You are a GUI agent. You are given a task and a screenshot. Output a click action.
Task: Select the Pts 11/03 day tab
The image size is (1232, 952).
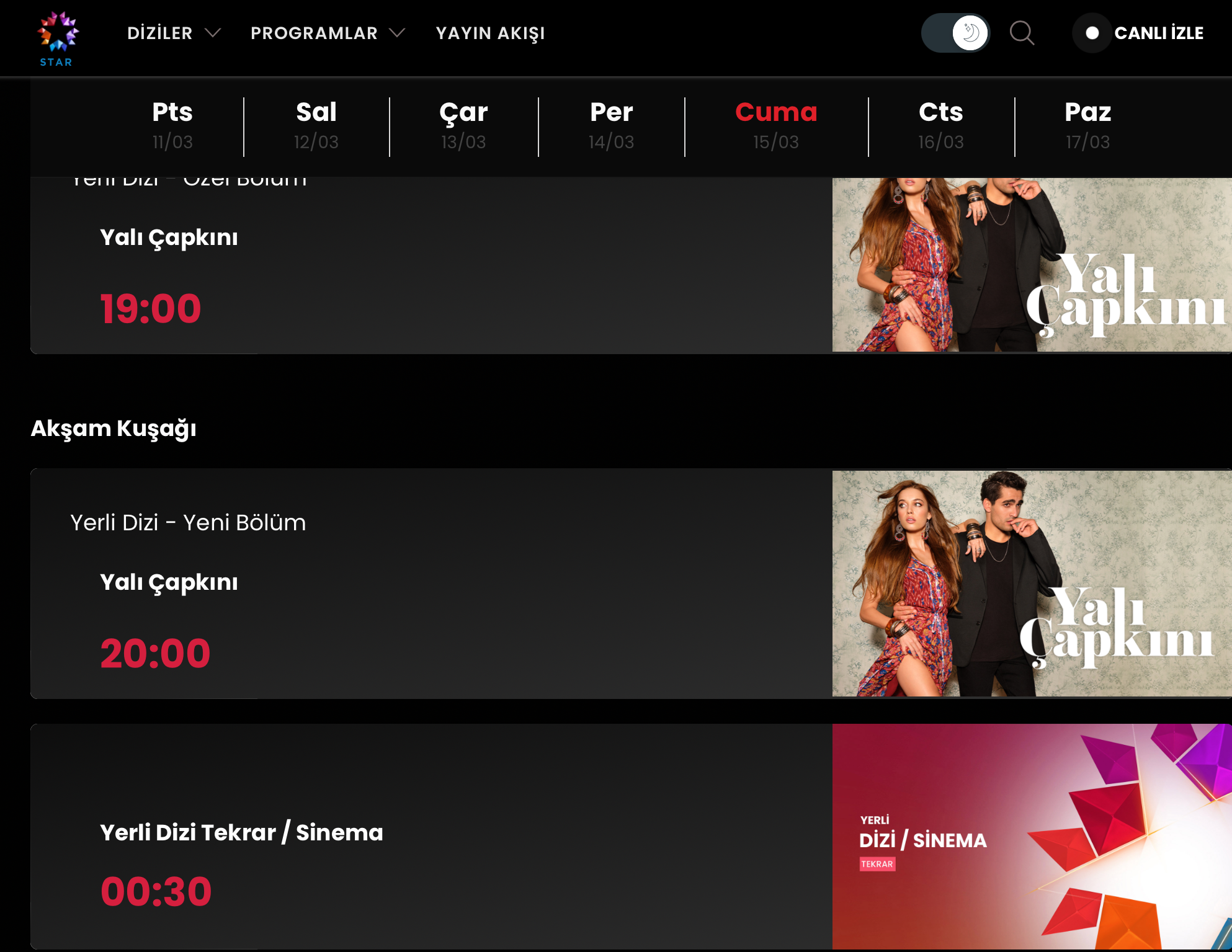tap(172, 126)
